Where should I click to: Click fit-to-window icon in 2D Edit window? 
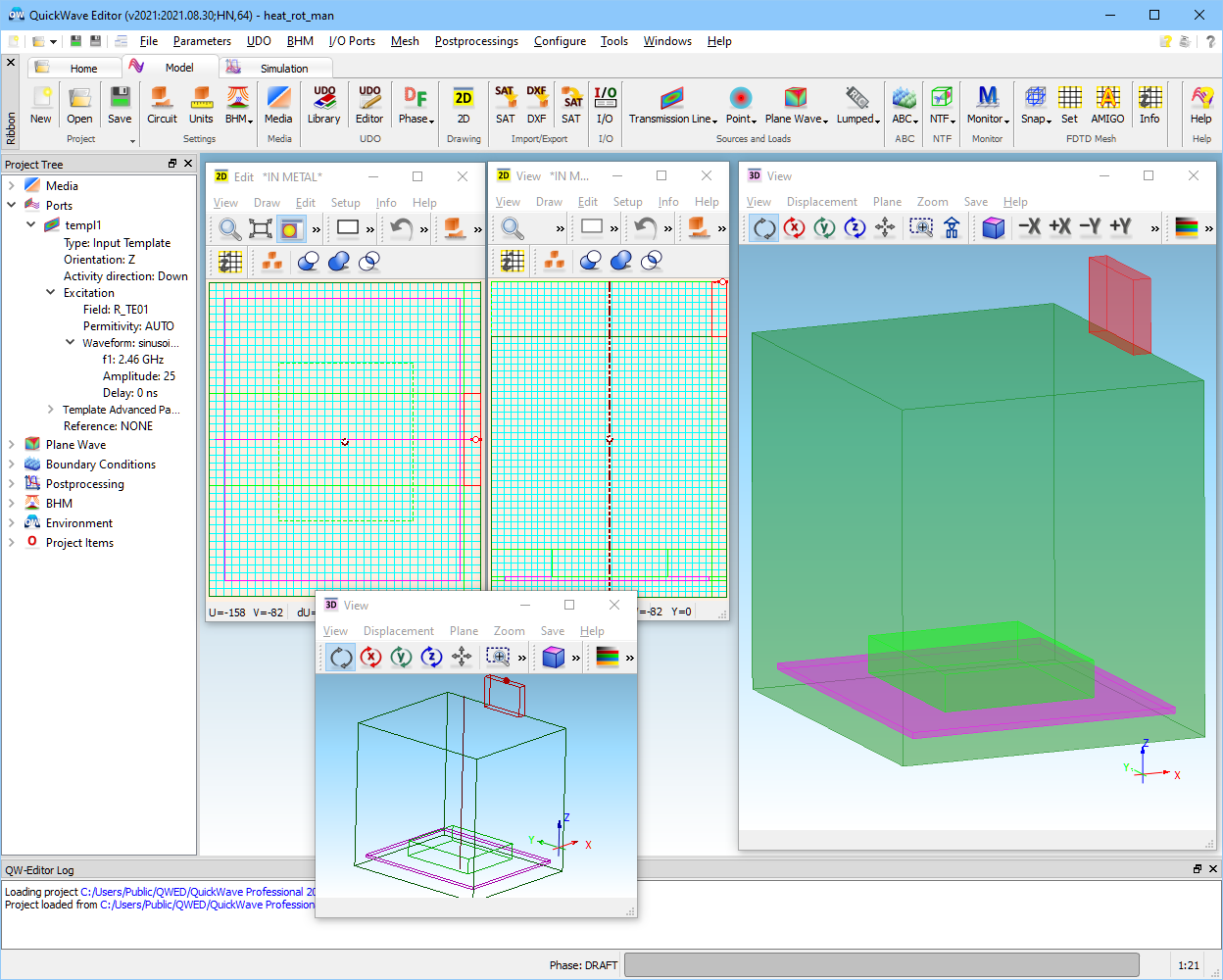click(x=261, y=229)
